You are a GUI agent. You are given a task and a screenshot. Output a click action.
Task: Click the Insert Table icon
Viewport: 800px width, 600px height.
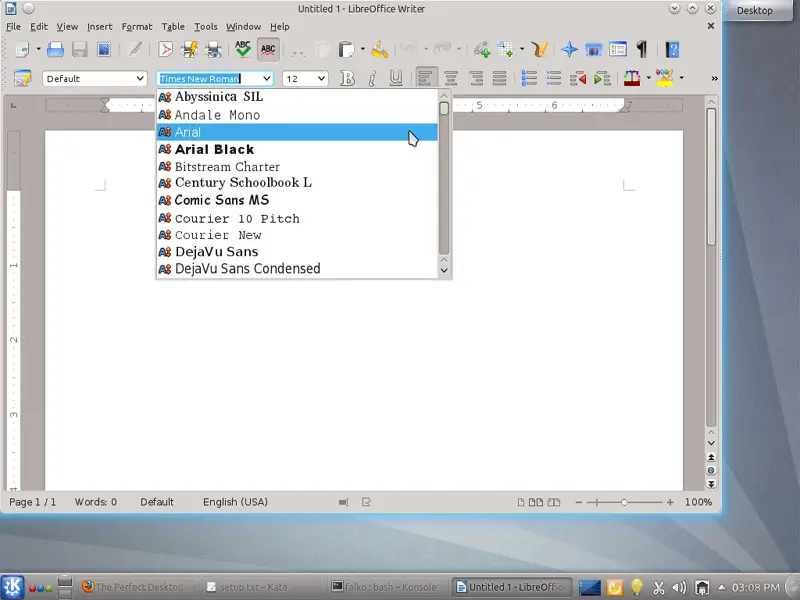tap(506, 49)
